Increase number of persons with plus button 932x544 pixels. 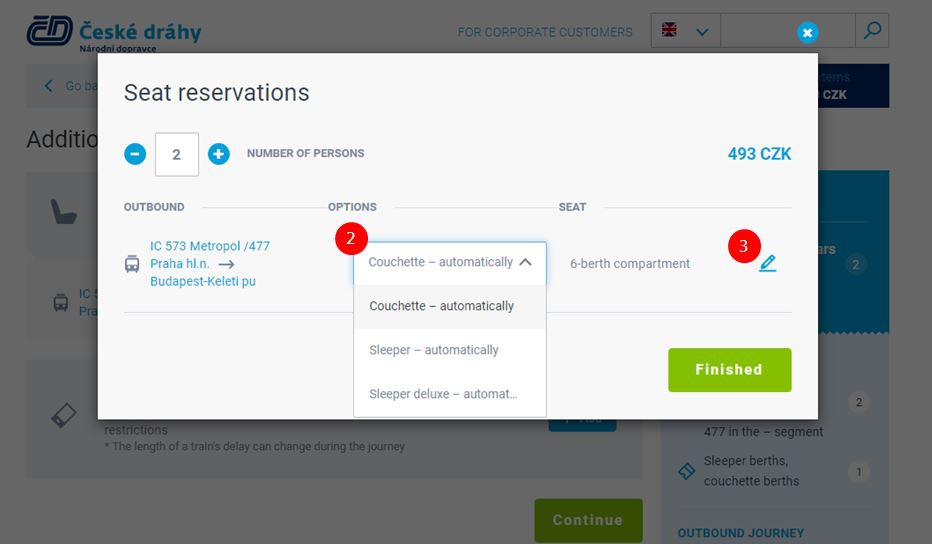219,154
